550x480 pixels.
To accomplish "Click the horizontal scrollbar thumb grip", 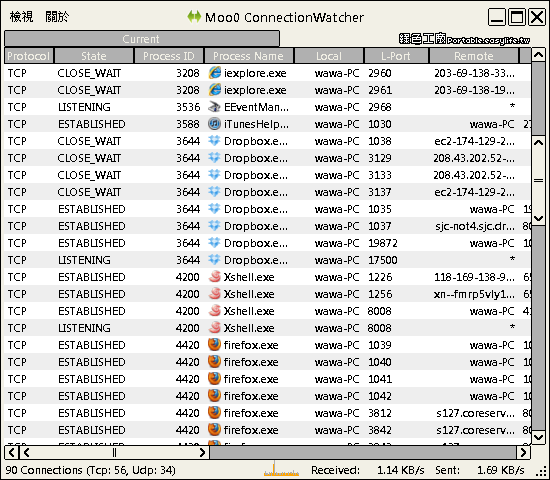I will pyautogui.click(x=114, y=453).
